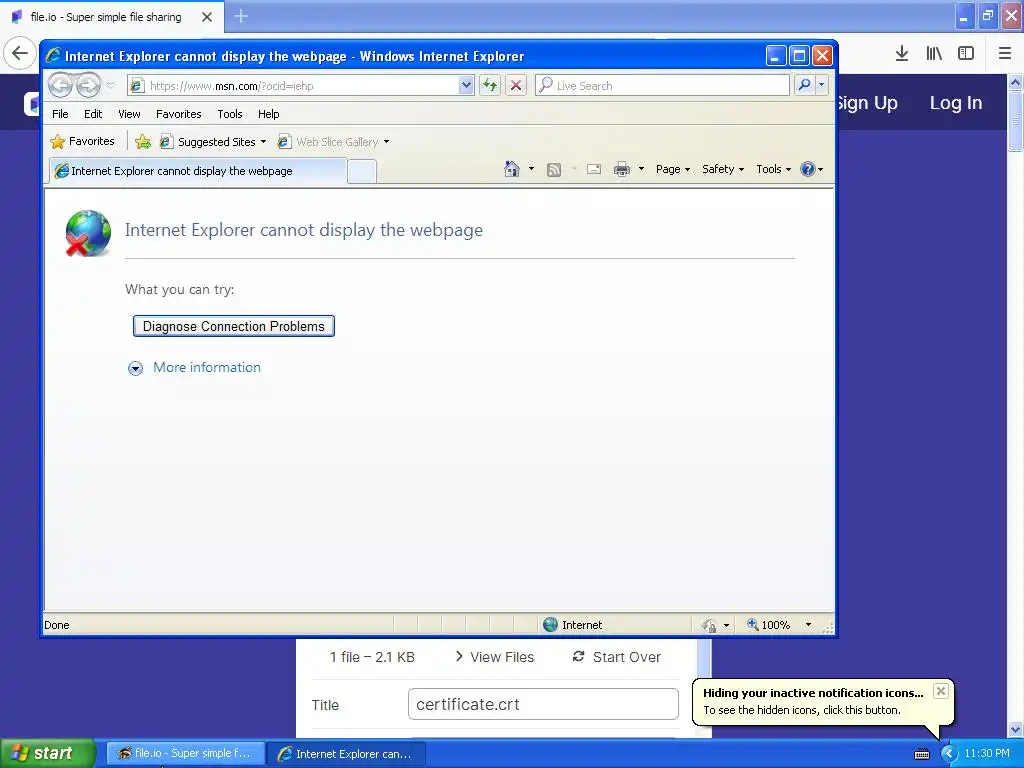Click Log In on file.io page

tap(955, 103)
